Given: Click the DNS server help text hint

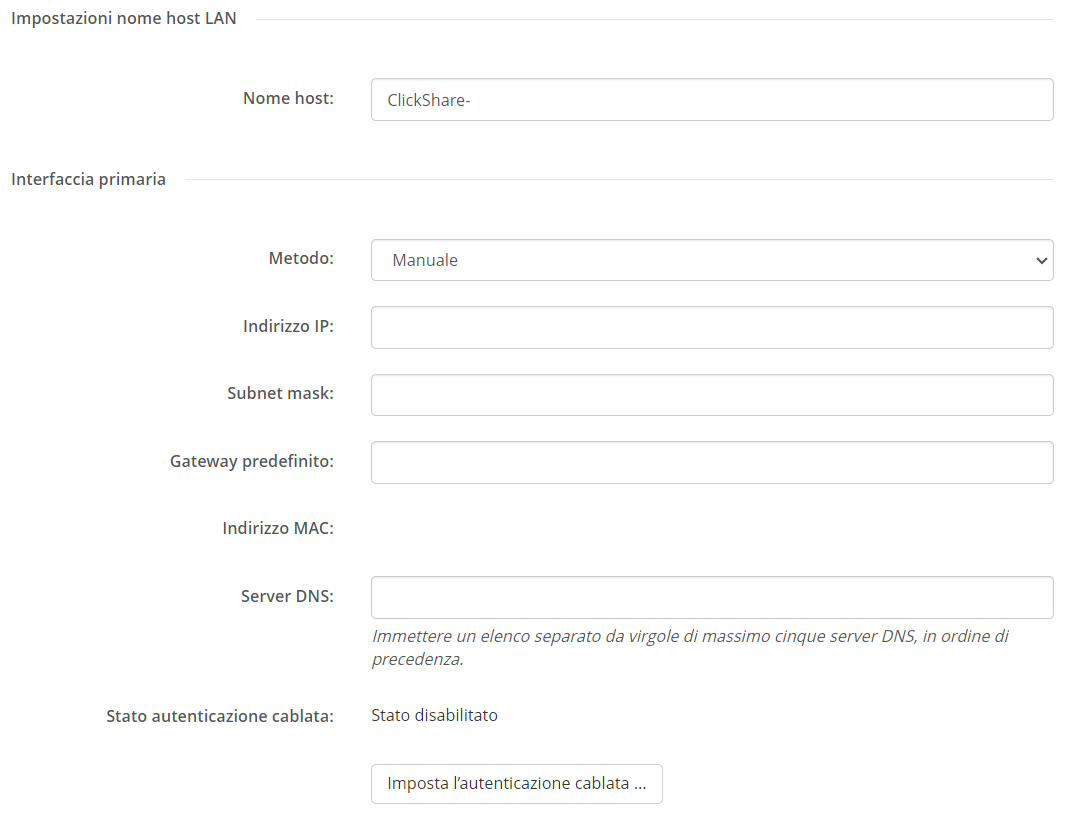Looking at the screenshot, I should coord(690,647).
